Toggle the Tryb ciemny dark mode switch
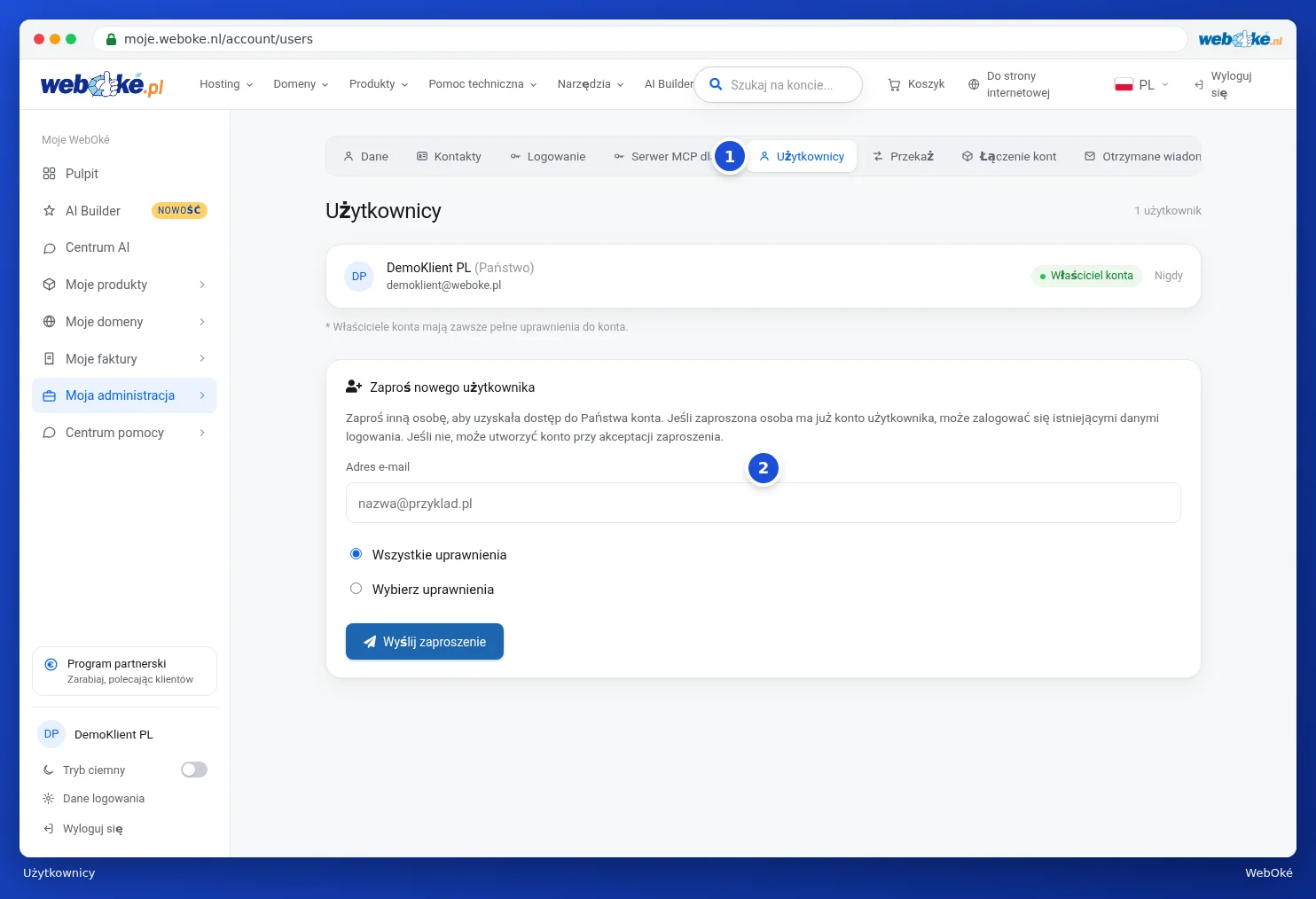The image size is (1316, 899). (194, 770)
